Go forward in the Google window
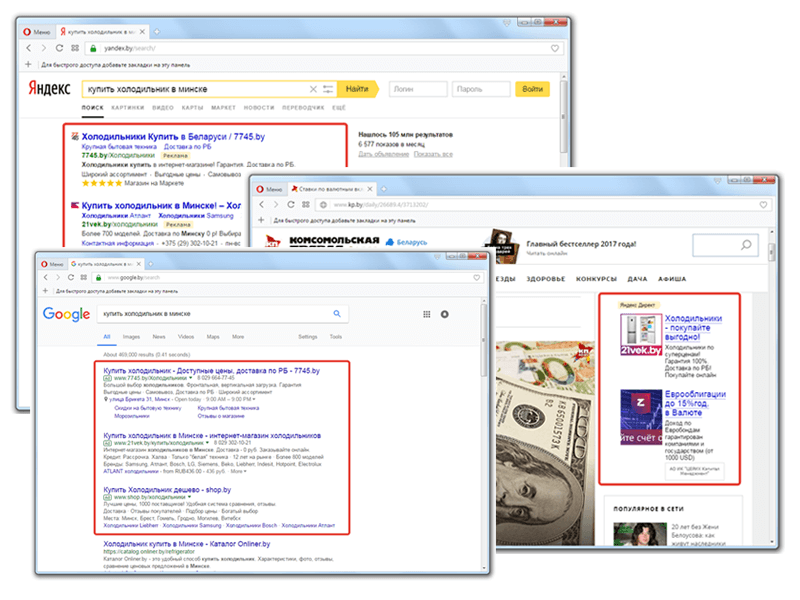 tap(58, 278)
